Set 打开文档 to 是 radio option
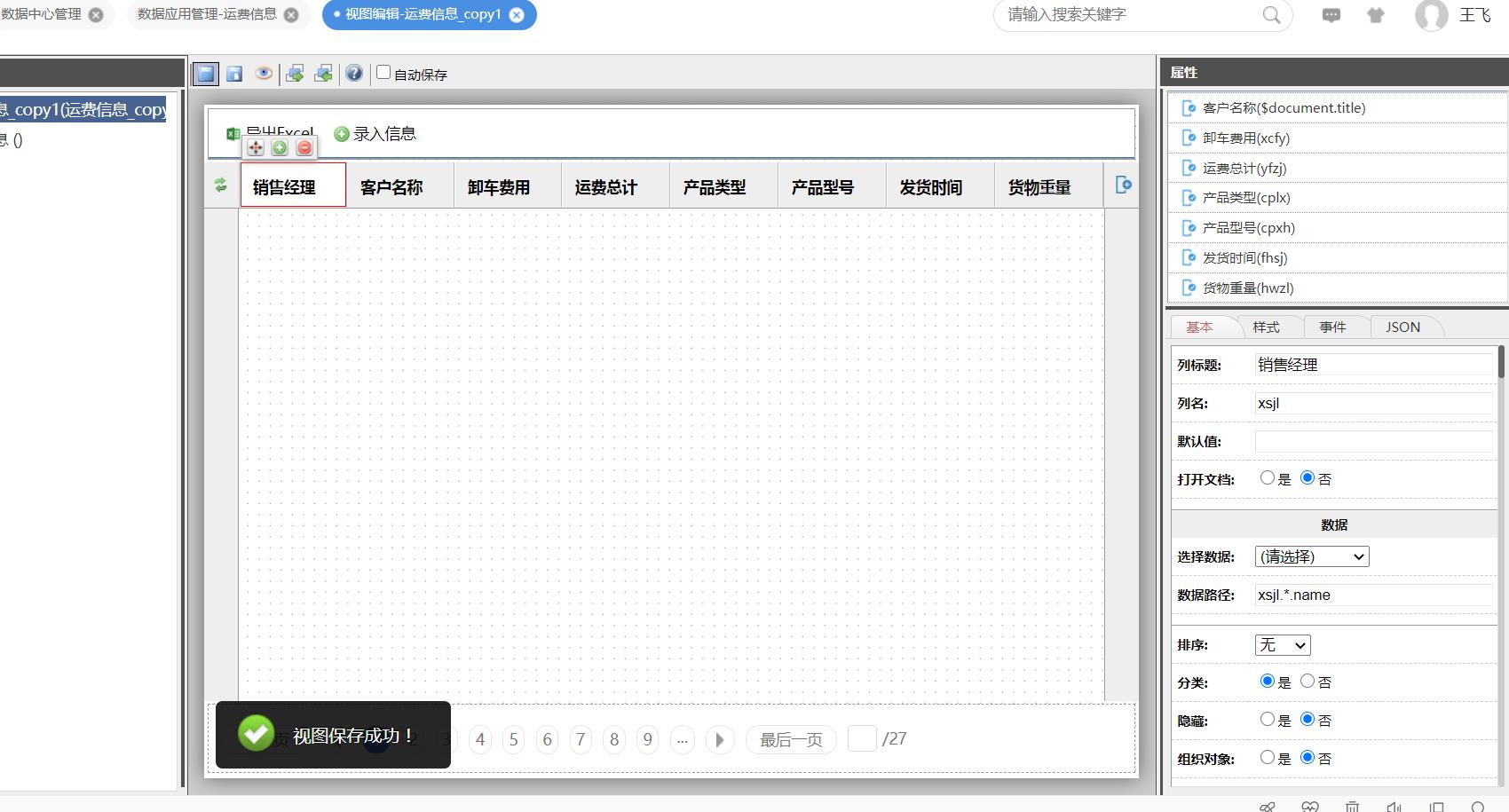This screenshot has width=1509, height=812. coord(1268,477)
